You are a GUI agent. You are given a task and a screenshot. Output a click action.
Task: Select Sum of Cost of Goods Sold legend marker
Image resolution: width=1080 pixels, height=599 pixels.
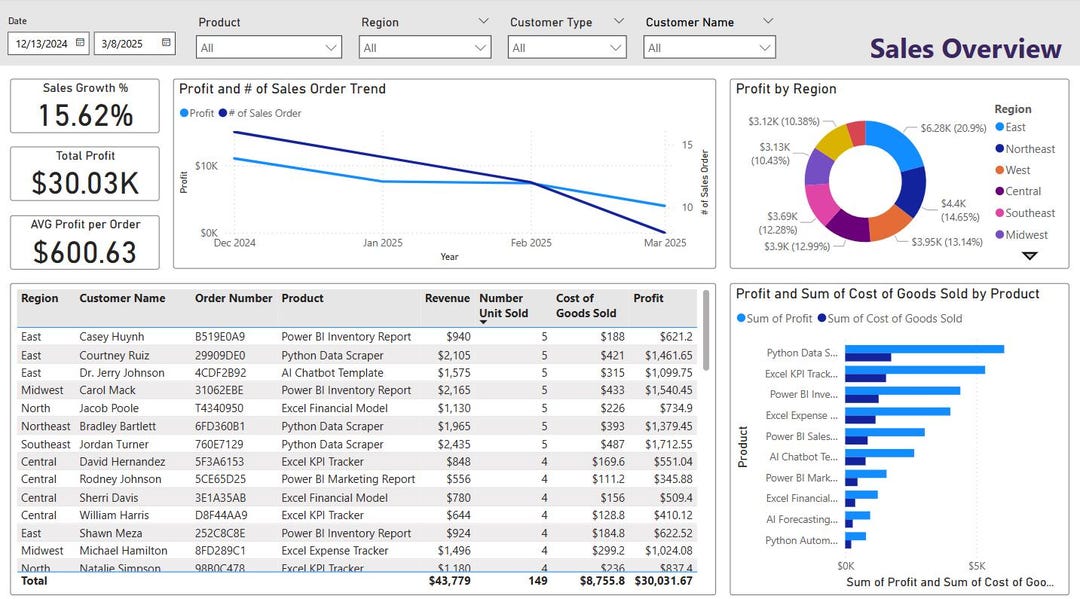[822, 318]
